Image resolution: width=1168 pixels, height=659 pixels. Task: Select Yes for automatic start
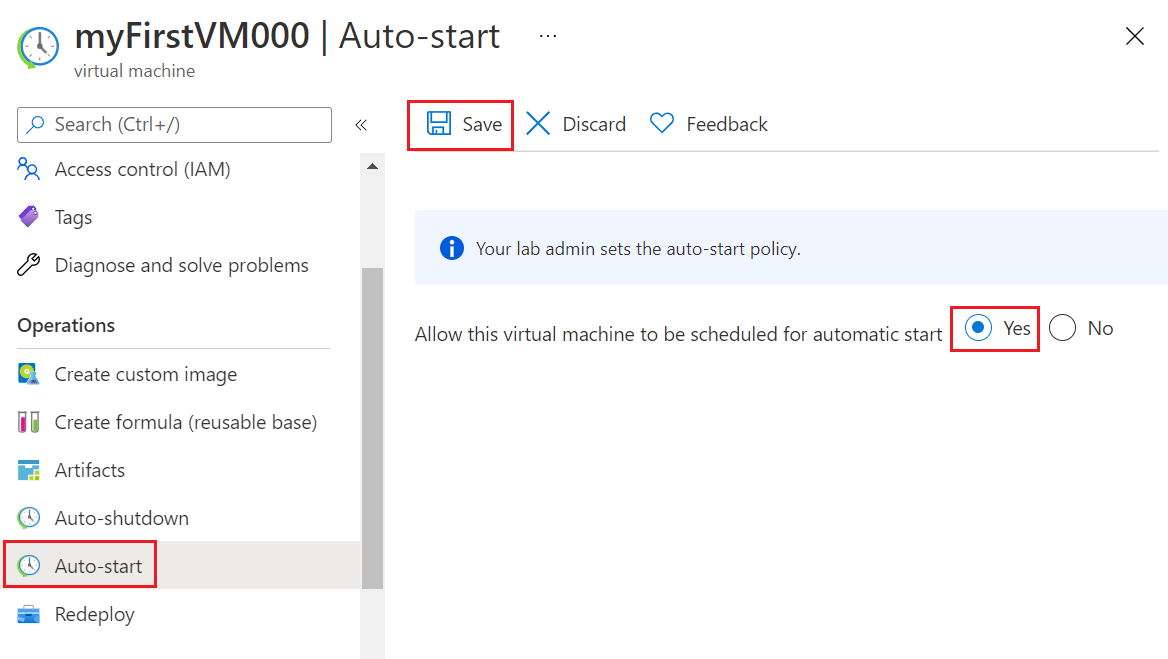point(978,328)
